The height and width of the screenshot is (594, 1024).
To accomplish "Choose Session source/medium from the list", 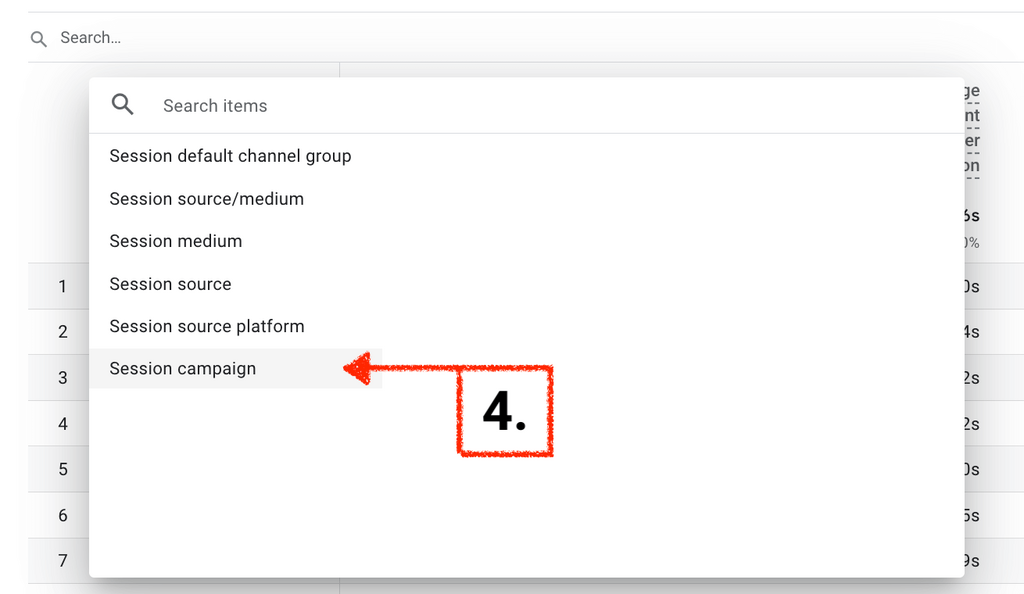I will (x=206, y=199).
